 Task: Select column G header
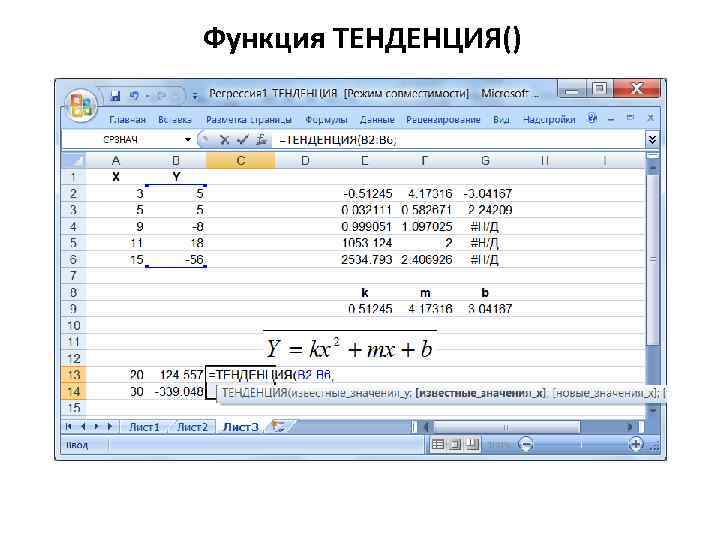click(485, 161)
